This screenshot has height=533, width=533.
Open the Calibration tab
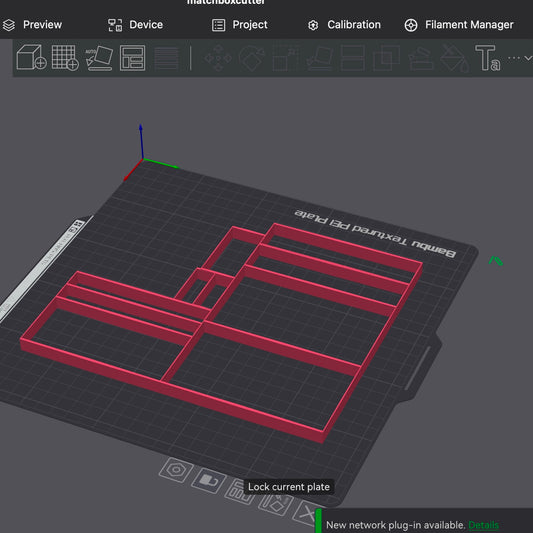[344, 25]
